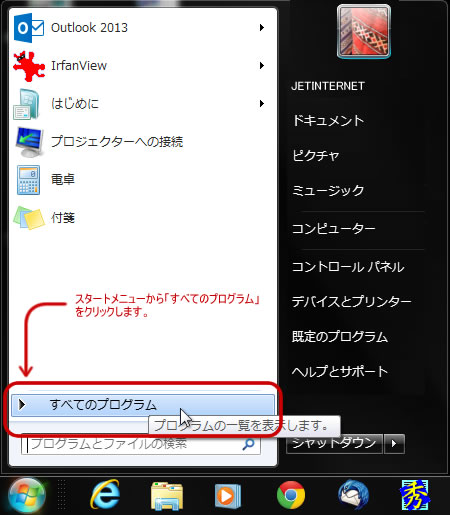The height and width of the screenshot is (515, 450).
Task: Expand Outlook 2013 jump list arrow
Action: pyautogui.click(x=262, y=27)
